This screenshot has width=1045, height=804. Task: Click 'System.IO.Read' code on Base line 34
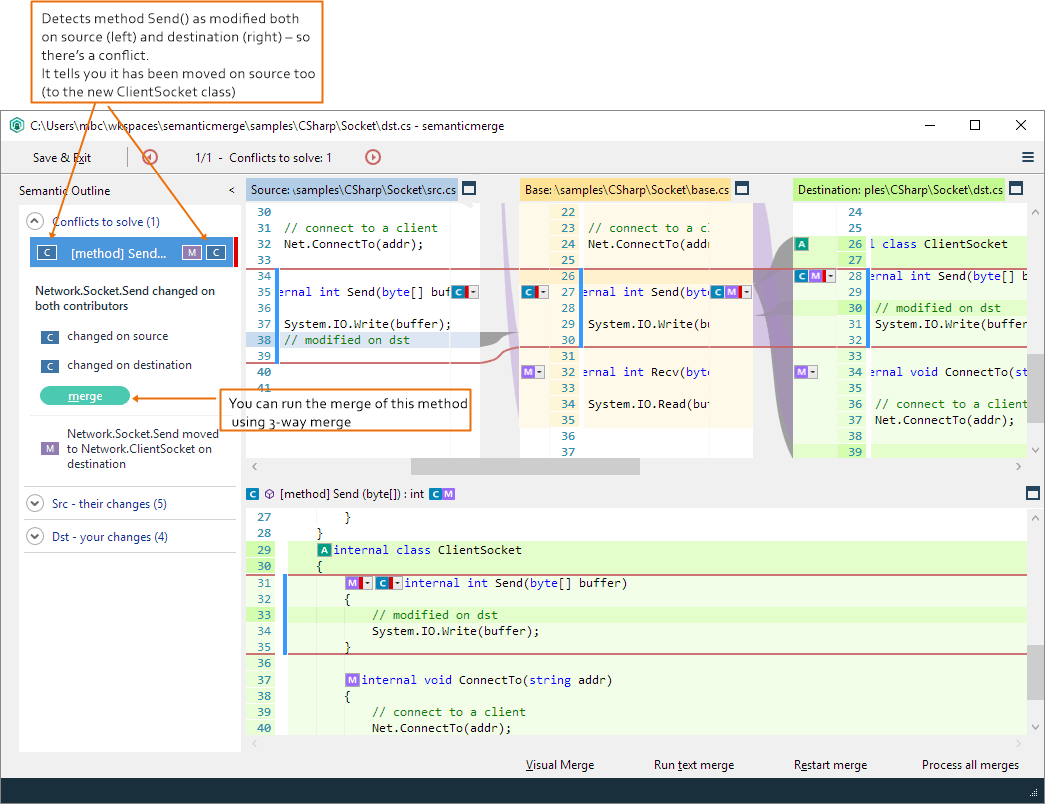point(648,404)
